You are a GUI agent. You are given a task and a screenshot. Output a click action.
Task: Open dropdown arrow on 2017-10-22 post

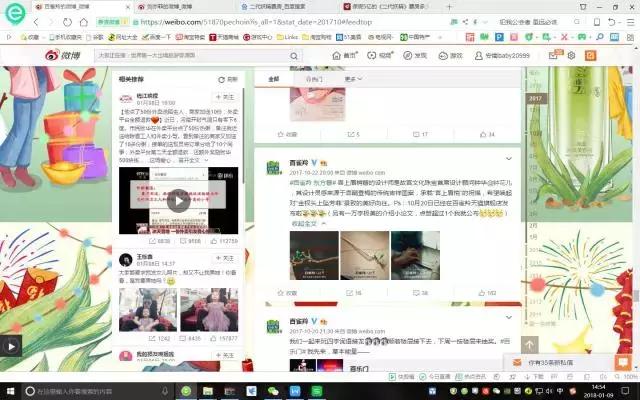click(509, 158)
